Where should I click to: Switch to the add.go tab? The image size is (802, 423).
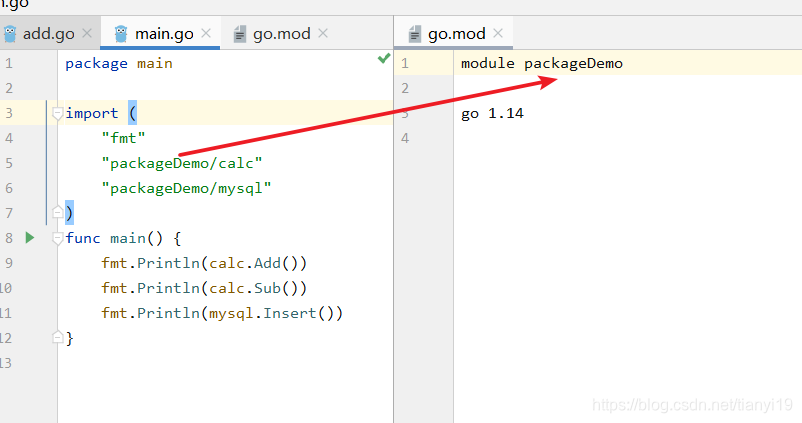(48, 34)
